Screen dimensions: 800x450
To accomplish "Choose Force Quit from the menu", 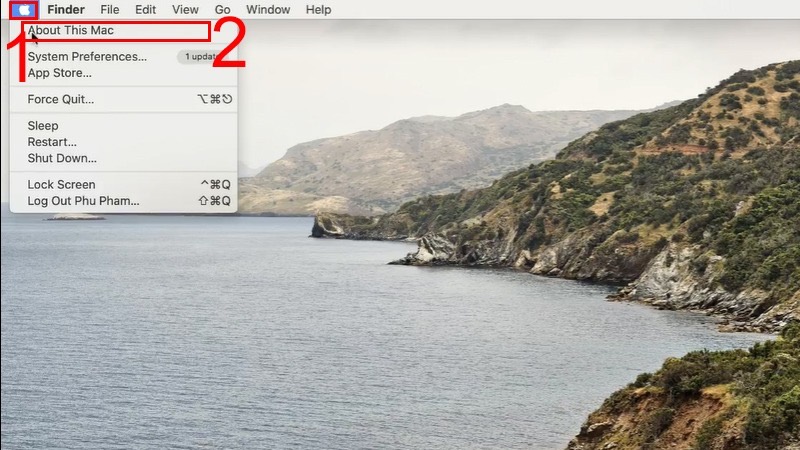I will point(60,99).
